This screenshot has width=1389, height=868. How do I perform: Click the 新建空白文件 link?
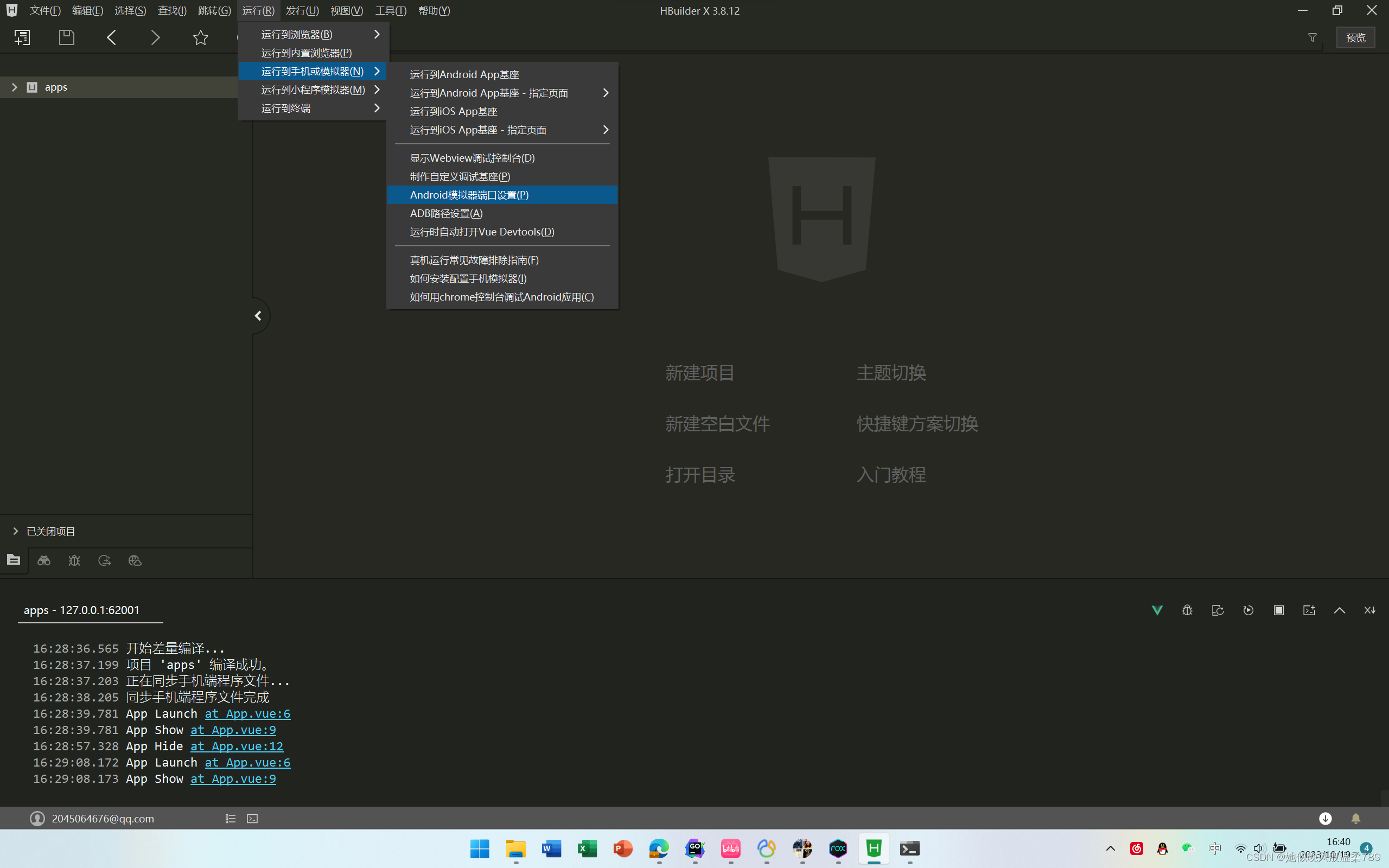click(717, 424)
